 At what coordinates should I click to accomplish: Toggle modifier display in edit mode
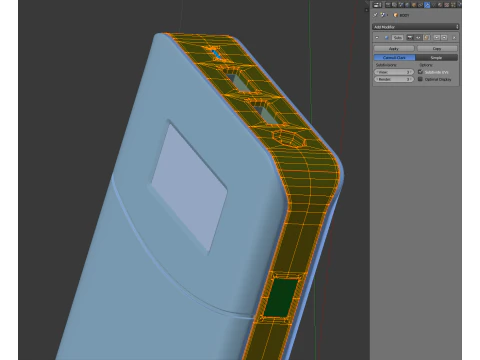[426, 37]
